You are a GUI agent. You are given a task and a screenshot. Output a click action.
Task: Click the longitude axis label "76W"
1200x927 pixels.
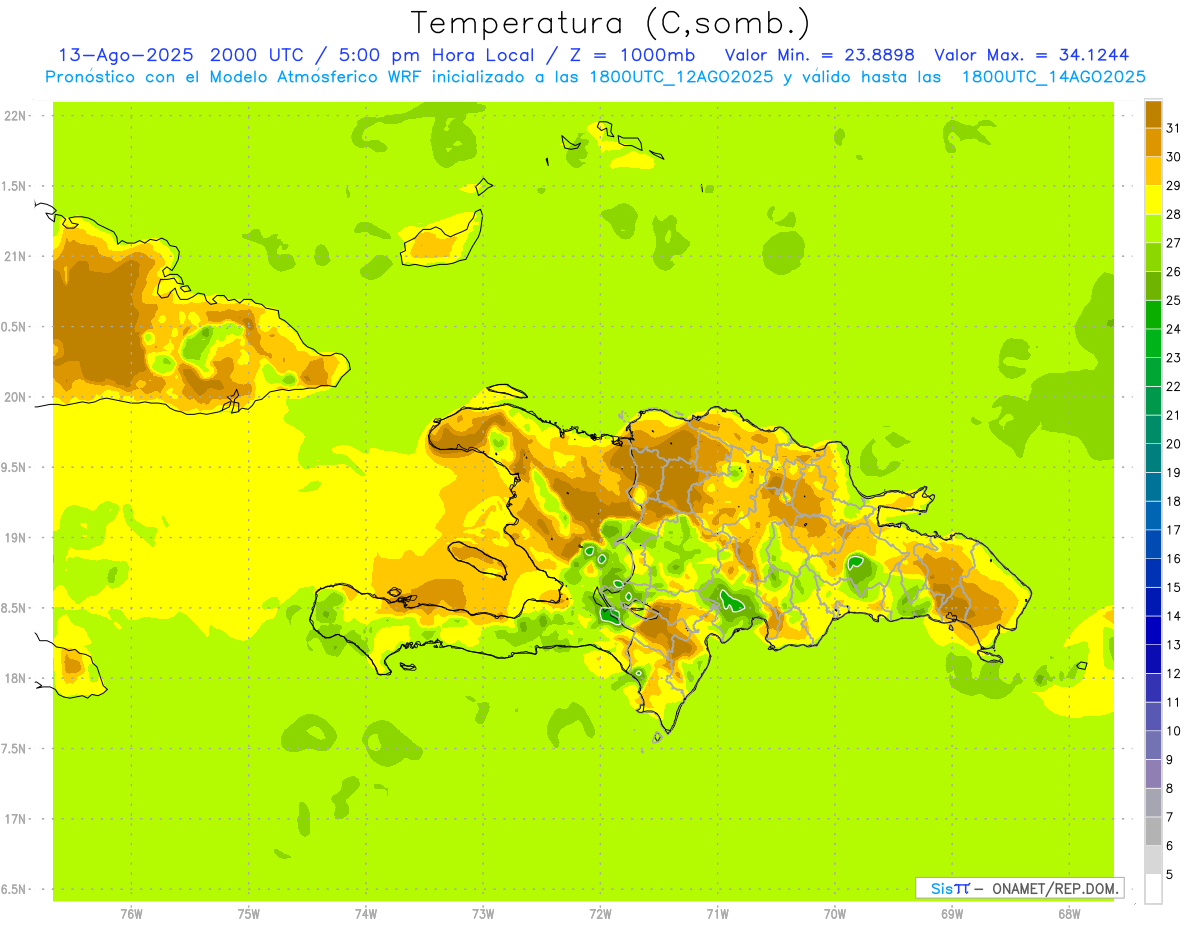coord(131,913)
